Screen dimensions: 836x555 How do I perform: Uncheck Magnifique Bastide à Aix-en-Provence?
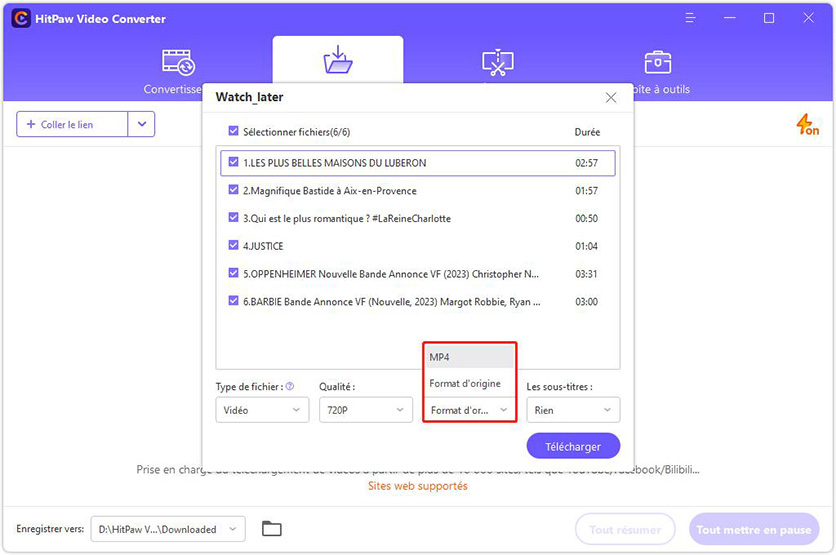[x=233, y=190]
